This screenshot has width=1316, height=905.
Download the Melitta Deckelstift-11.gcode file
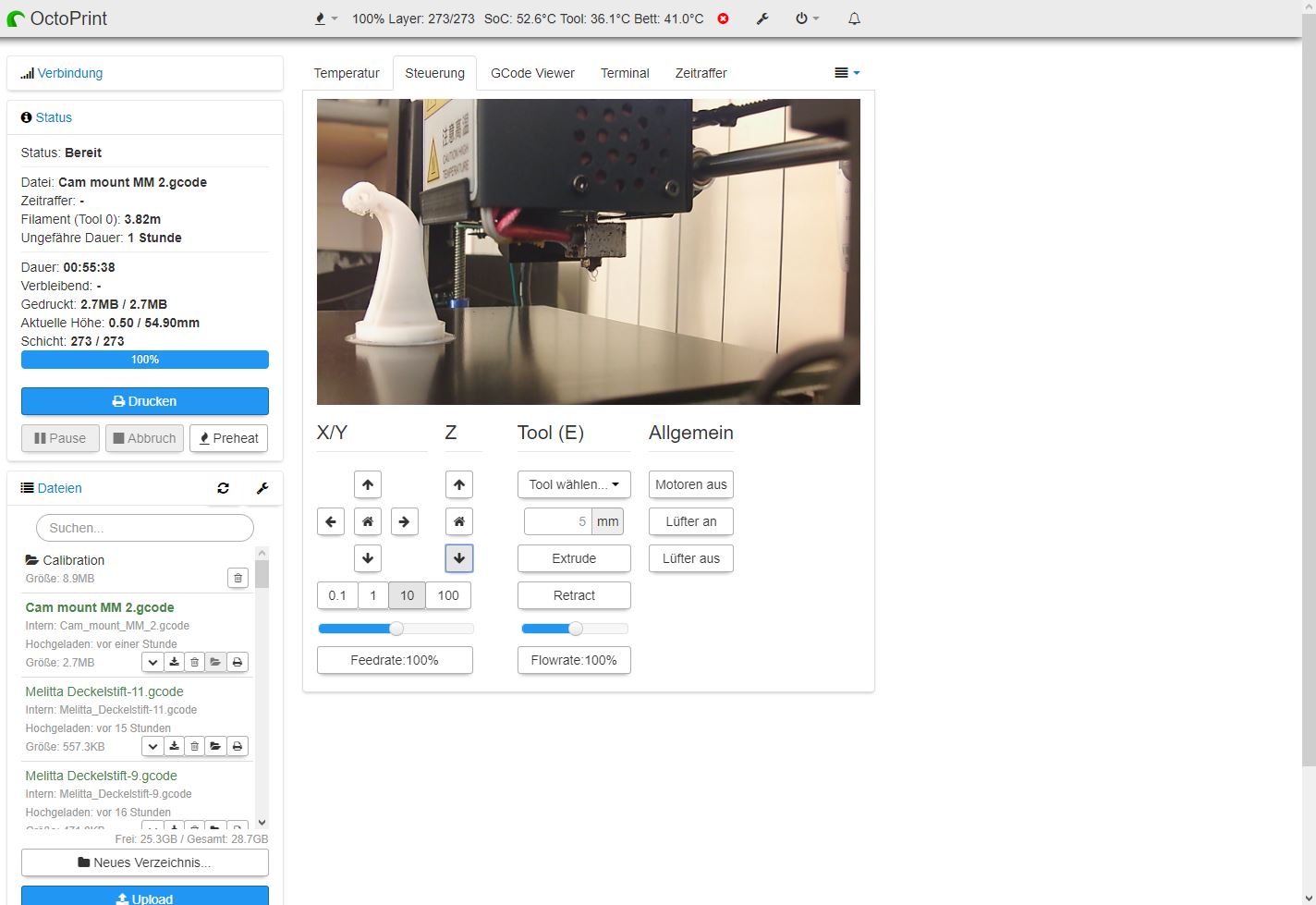(174, 746)
